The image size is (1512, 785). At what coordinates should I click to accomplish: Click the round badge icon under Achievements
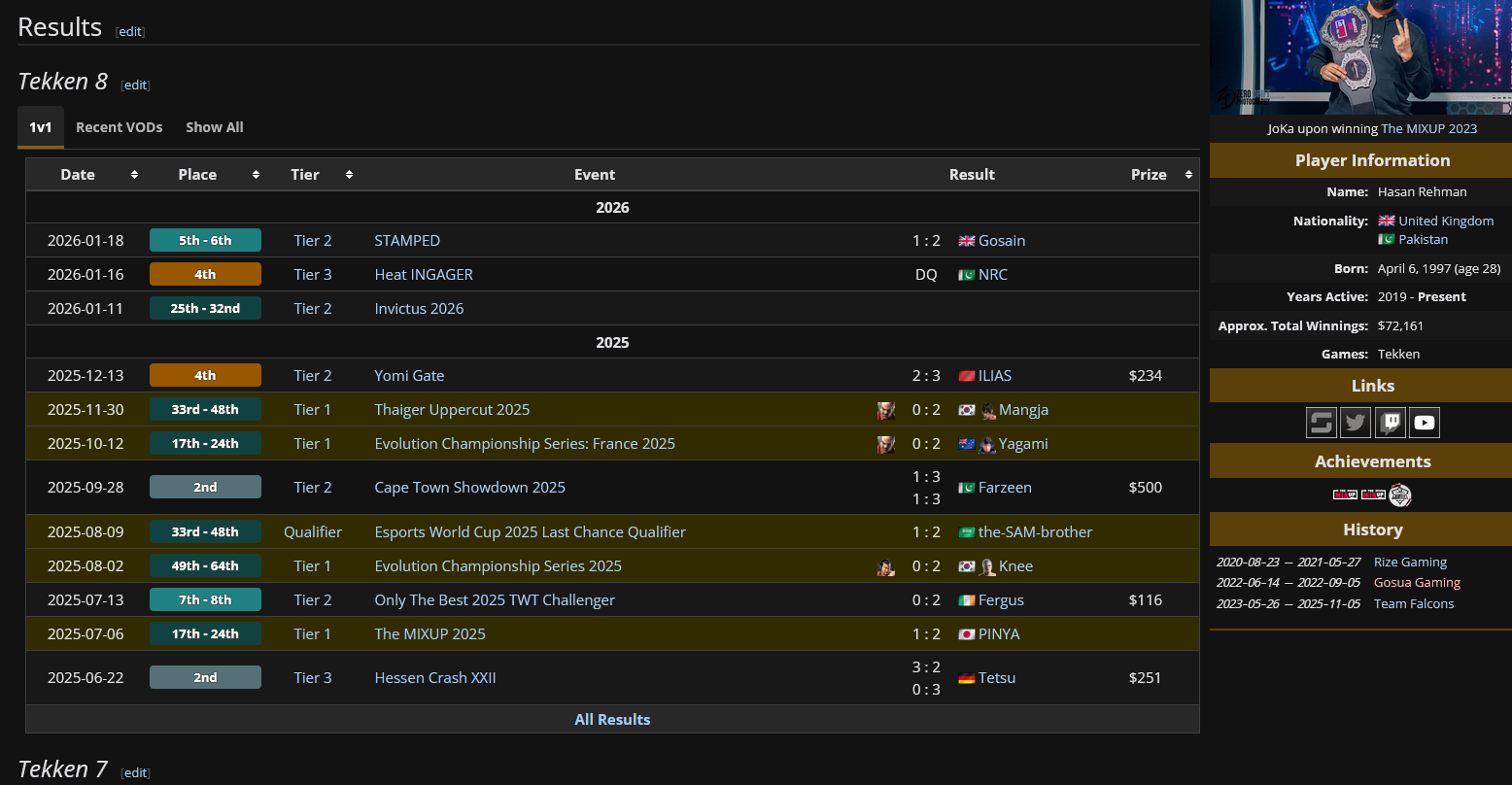coord(1400,495)
